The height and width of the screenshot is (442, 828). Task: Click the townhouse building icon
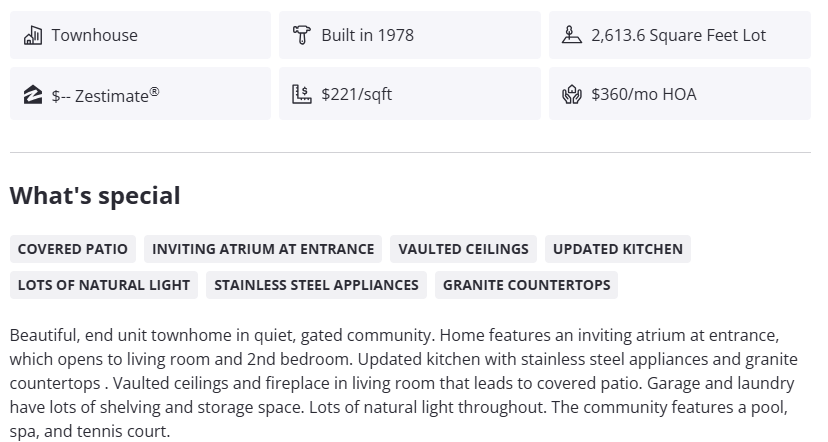pos(32,35)
